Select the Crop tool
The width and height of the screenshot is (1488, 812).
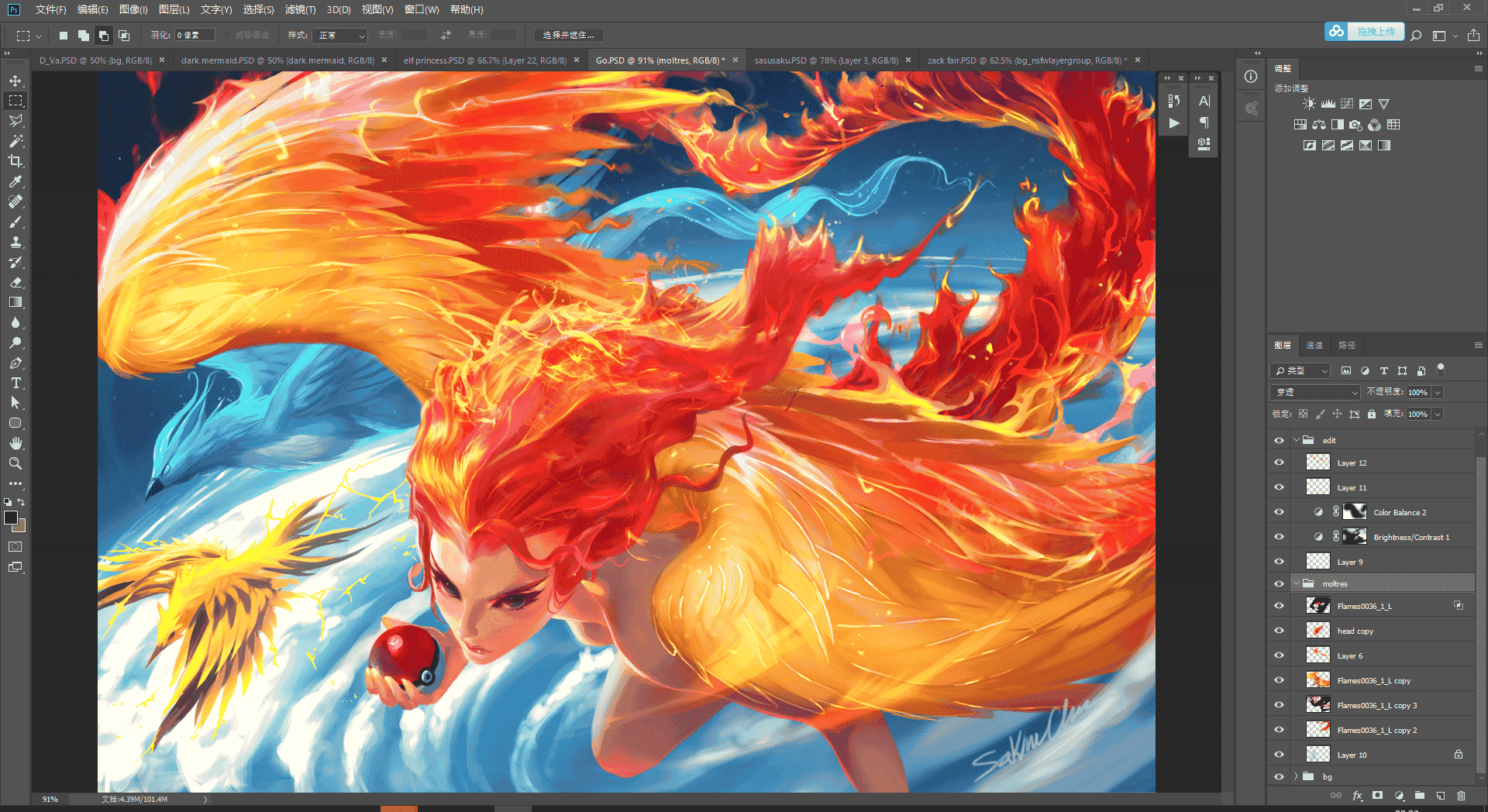click(15, 161)
